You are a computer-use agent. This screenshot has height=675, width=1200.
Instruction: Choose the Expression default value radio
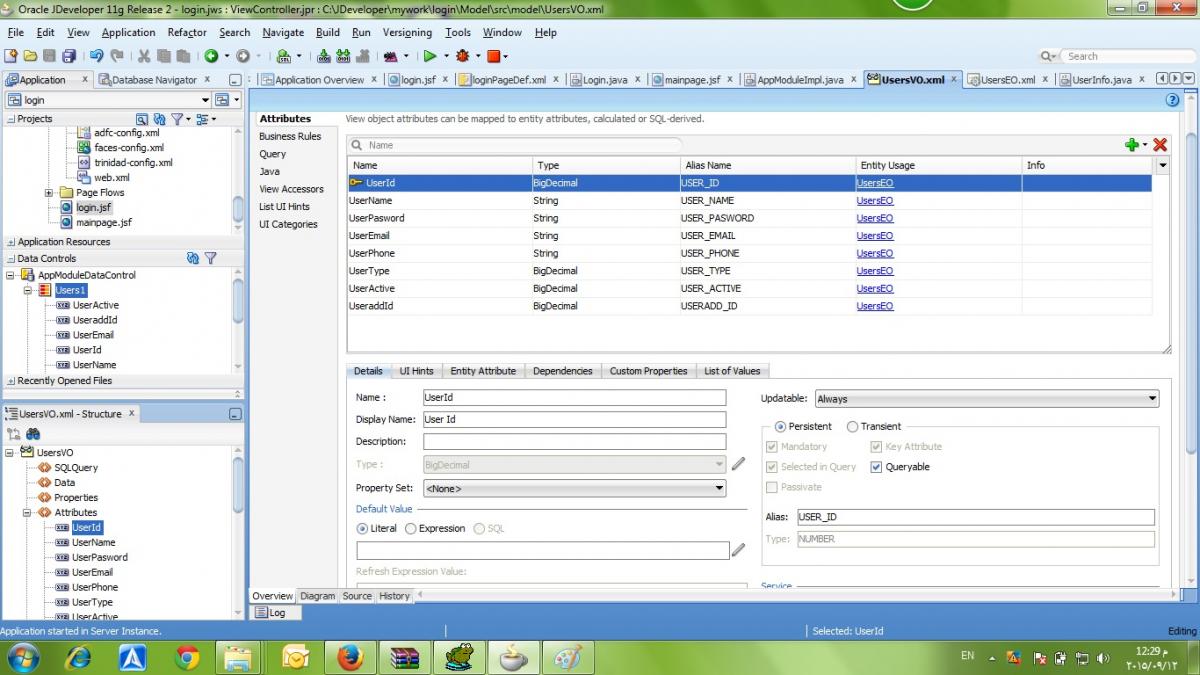pos(411,528)
